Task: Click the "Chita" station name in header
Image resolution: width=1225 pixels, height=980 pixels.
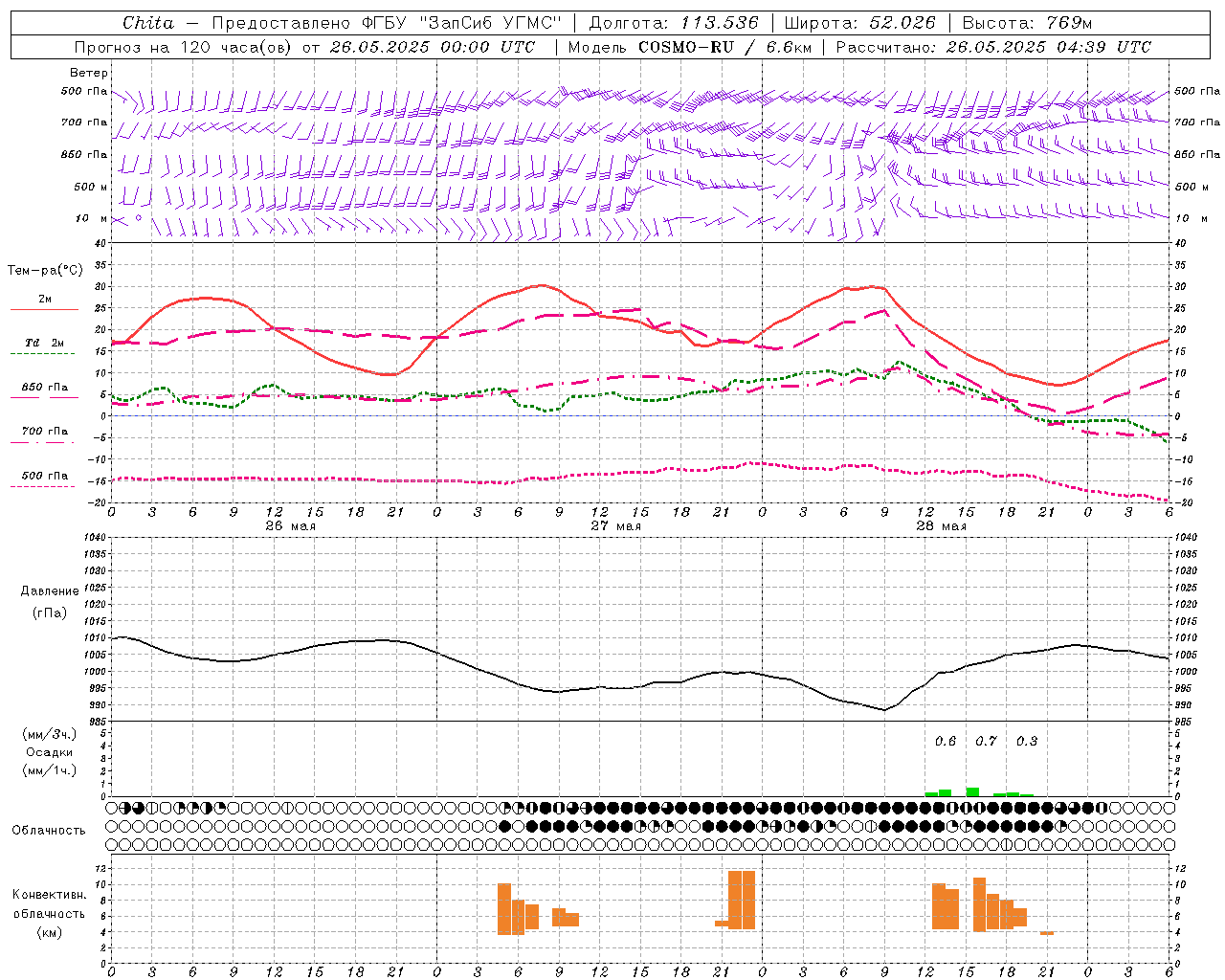Action: 148,23
